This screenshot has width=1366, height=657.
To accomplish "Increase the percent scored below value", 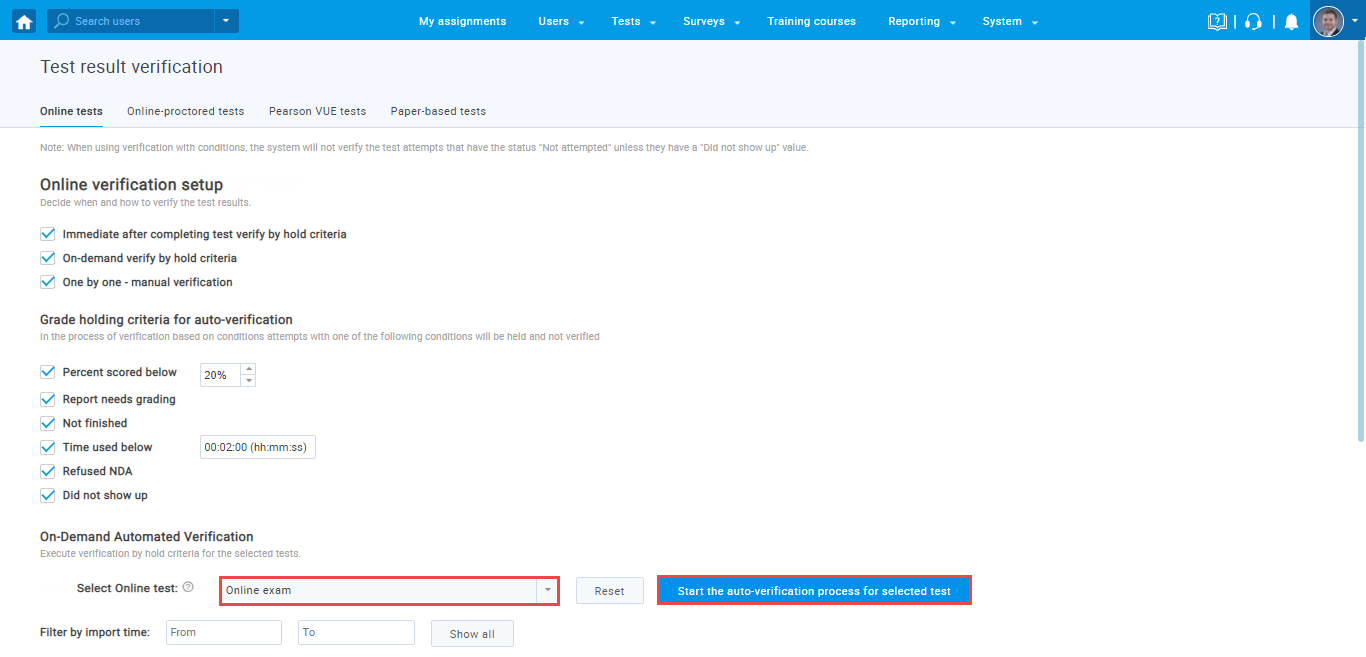I will click(249, 369).
